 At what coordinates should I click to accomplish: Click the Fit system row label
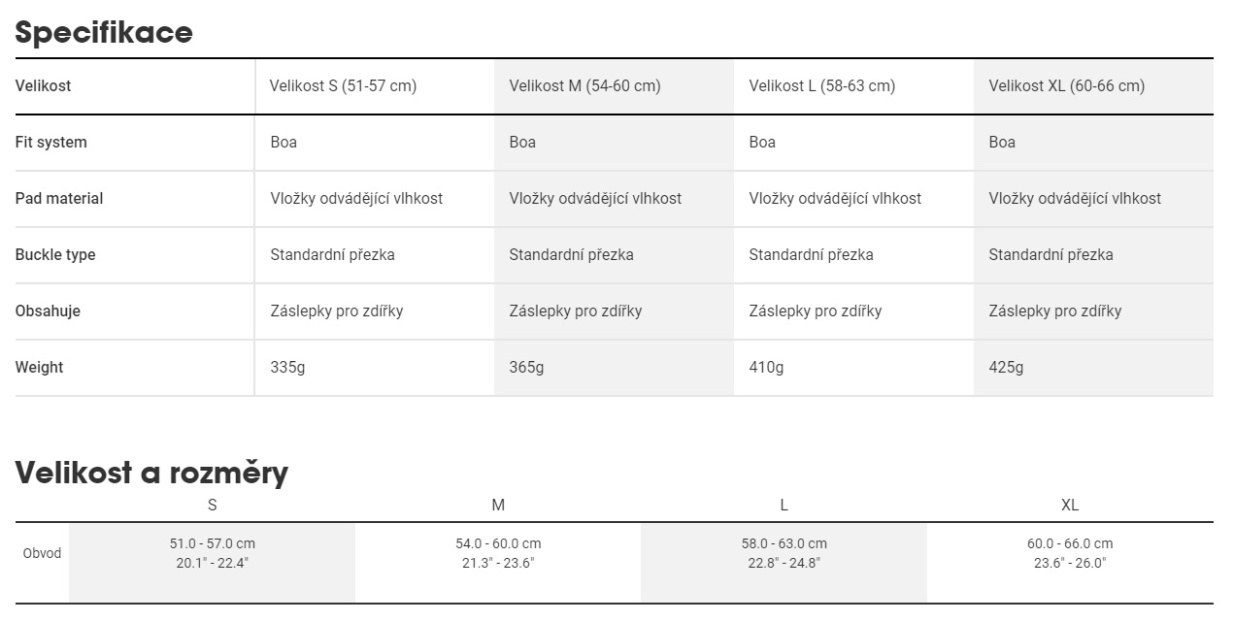pyautogui.click(x=51, y=142)
